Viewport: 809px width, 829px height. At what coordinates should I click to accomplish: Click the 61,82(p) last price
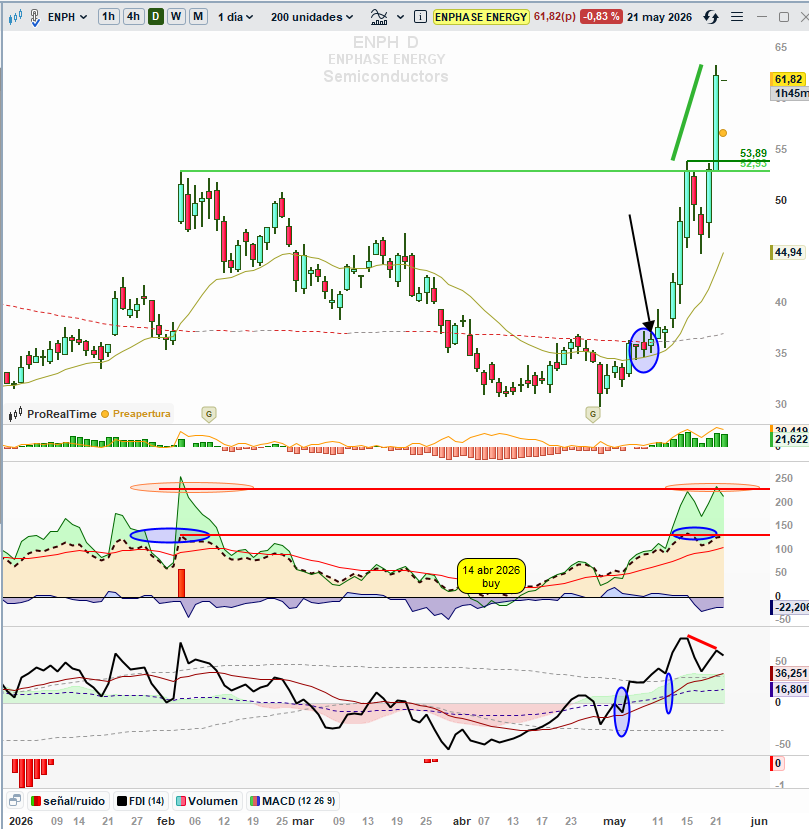555,16
